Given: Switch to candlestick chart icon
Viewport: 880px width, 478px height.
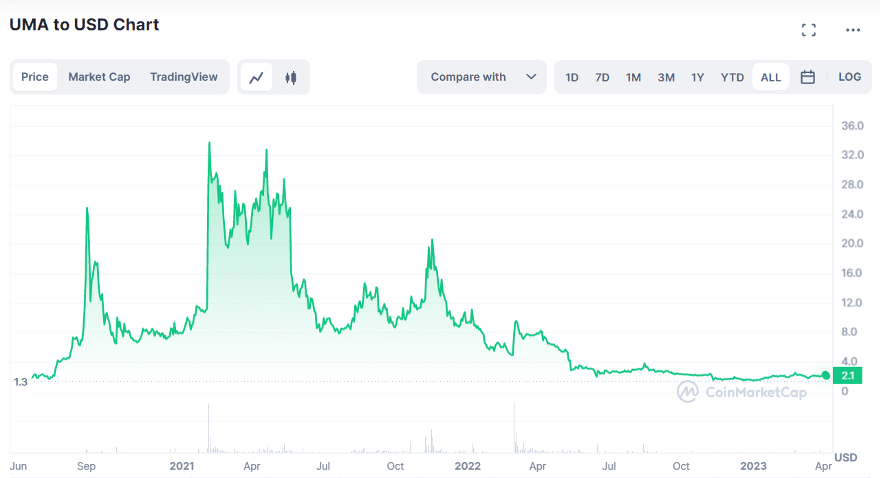Looking at the screenshot, I should [x=291, y=77].
